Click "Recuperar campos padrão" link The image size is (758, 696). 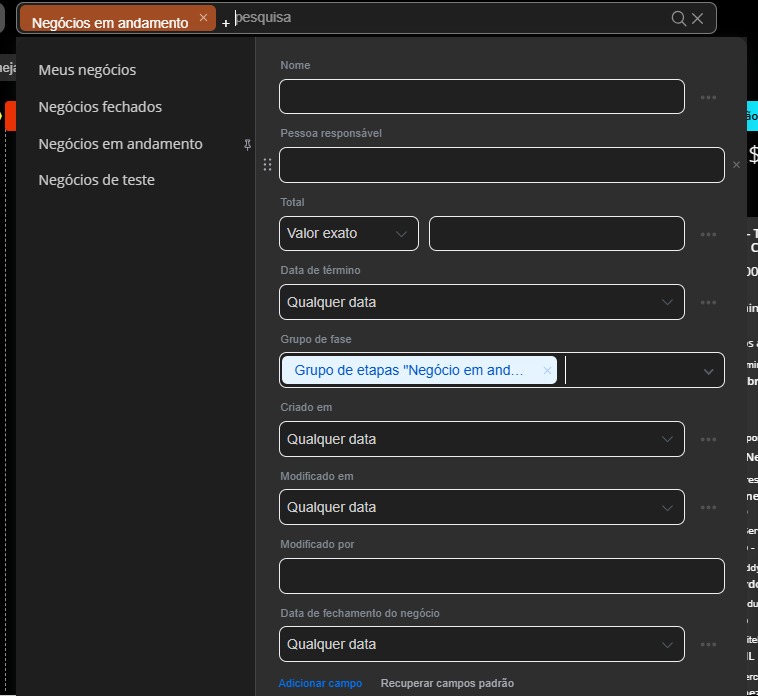[447, 683]
